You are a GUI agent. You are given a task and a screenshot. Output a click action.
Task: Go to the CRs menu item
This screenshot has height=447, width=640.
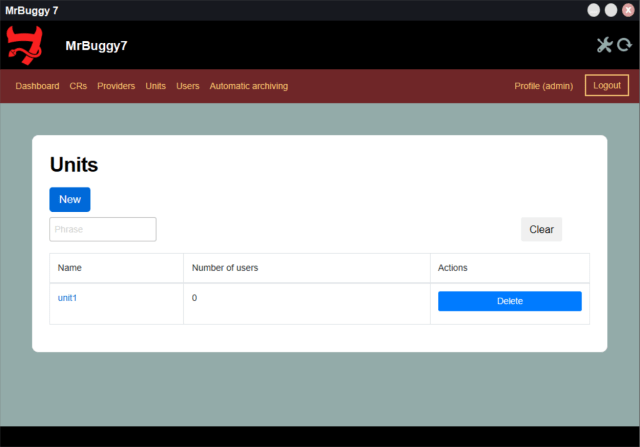78,86
